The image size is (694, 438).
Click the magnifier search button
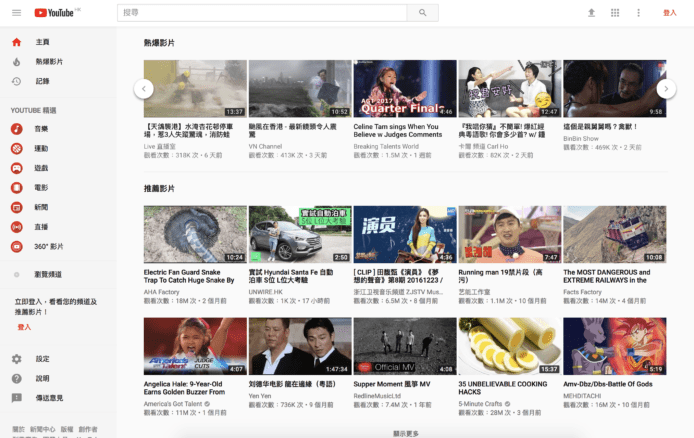(422, 13)
